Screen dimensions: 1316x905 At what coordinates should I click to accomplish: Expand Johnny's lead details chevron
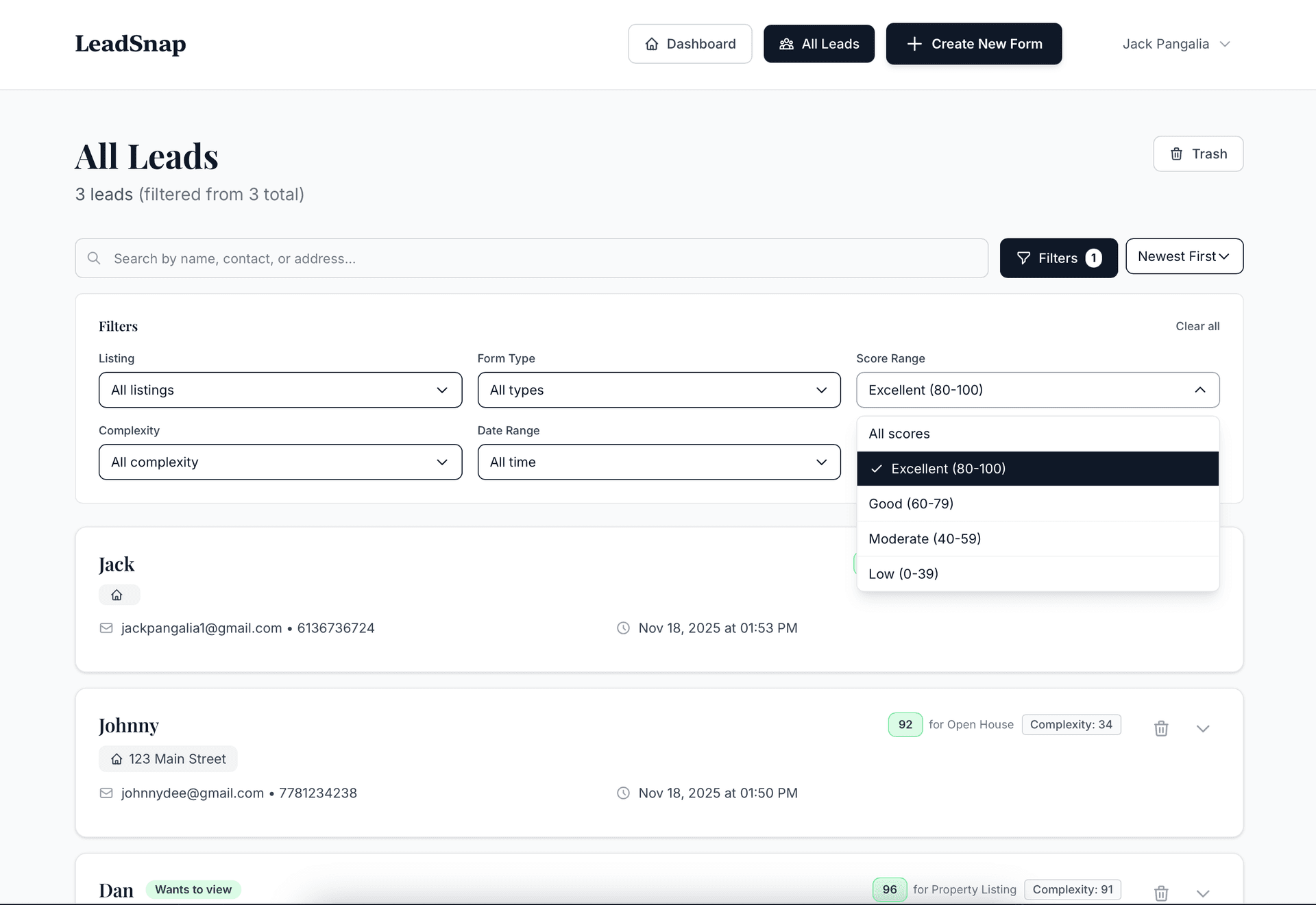tap(1203, 728)
